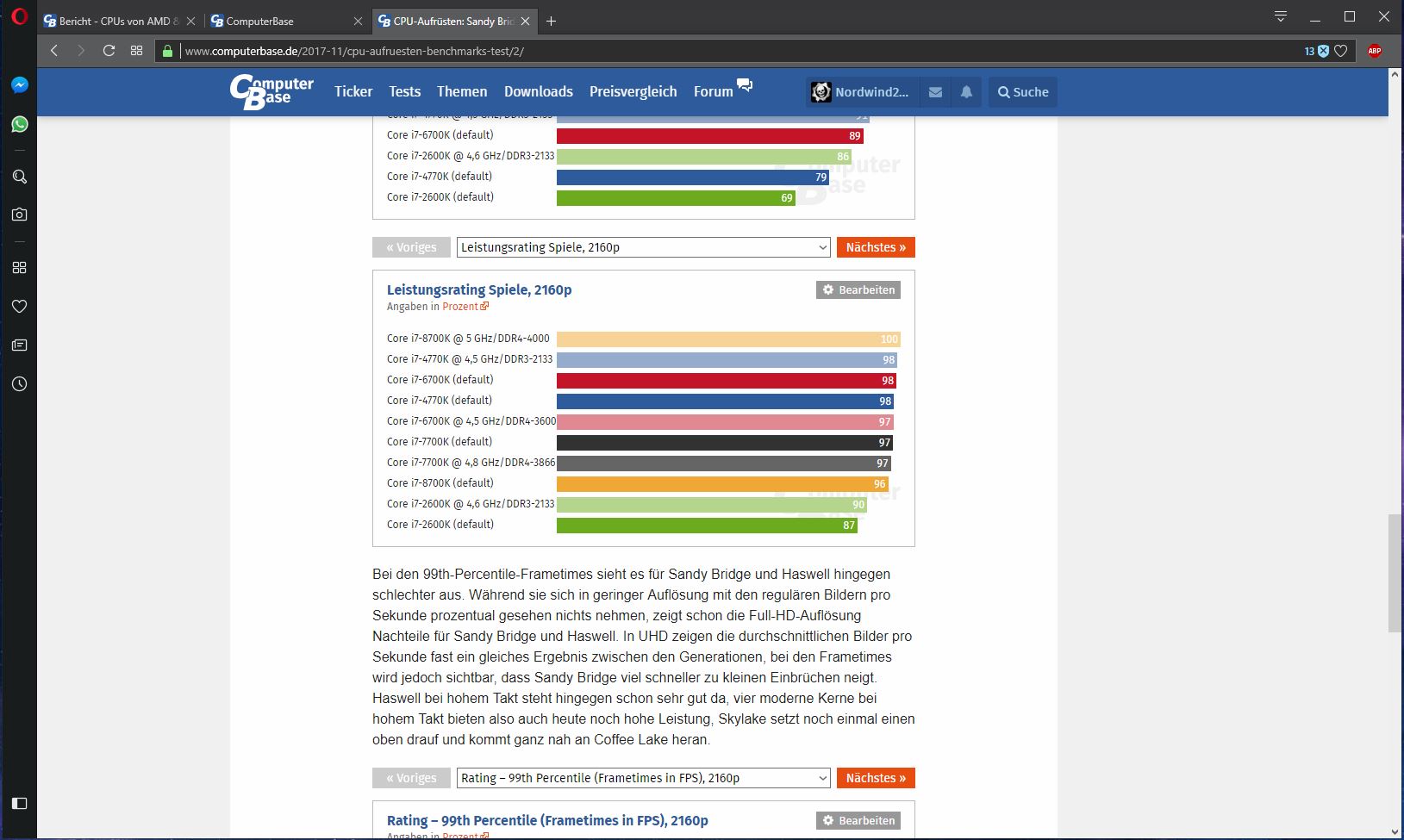The width and height of the screenshot is (1404, 840).
Task: Open the forum speech bubble icon
Action: click(745, 84)
